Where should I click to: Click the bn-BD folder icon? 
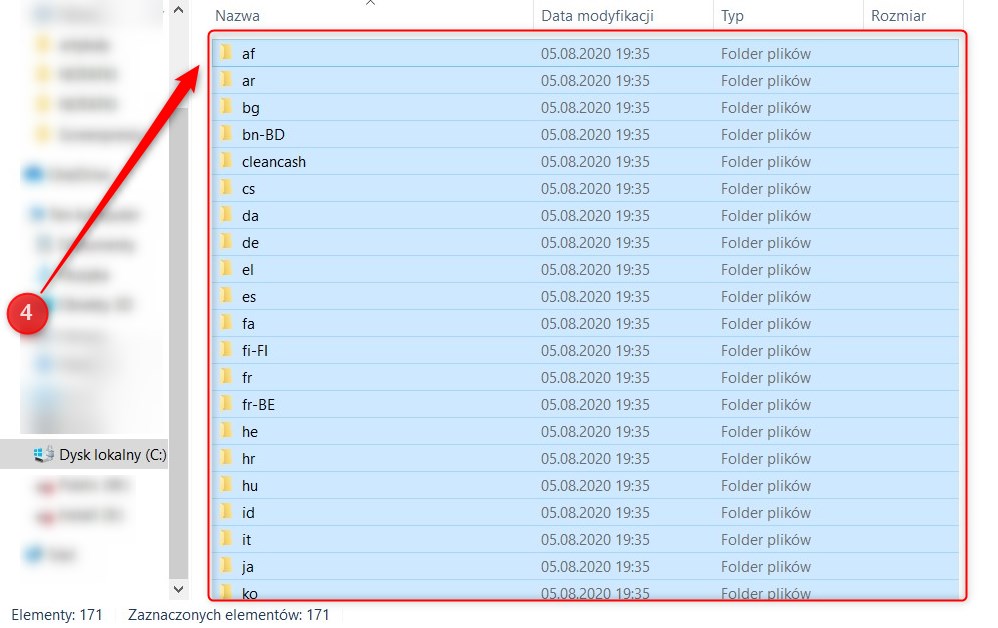[x=226, y=134]
